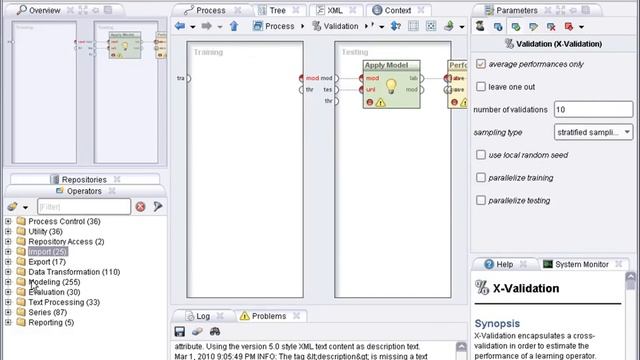Image resolution: width=640 pixels, height=360 pixels.
Task: Click the filter funnel icon beside search
Action: pos(158,207)
